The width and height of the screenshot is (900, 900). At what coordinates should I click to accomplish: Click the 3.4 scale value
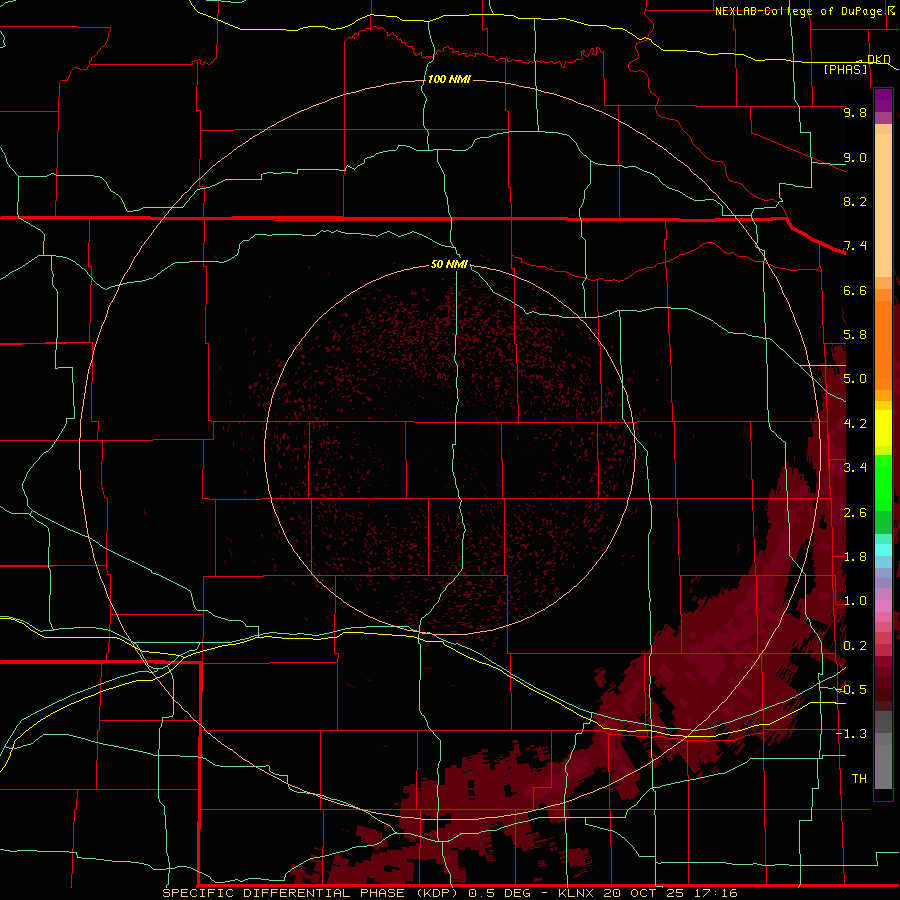tap(855, 468)
